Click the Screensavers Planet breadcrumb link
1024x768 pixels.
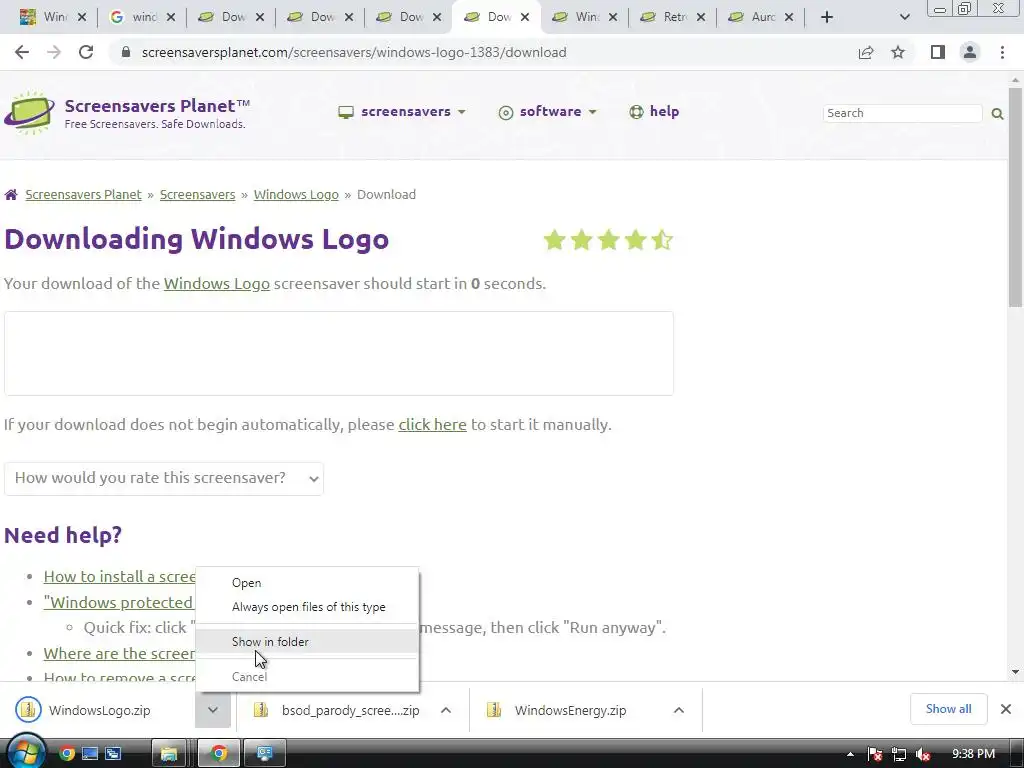point(83,195)
